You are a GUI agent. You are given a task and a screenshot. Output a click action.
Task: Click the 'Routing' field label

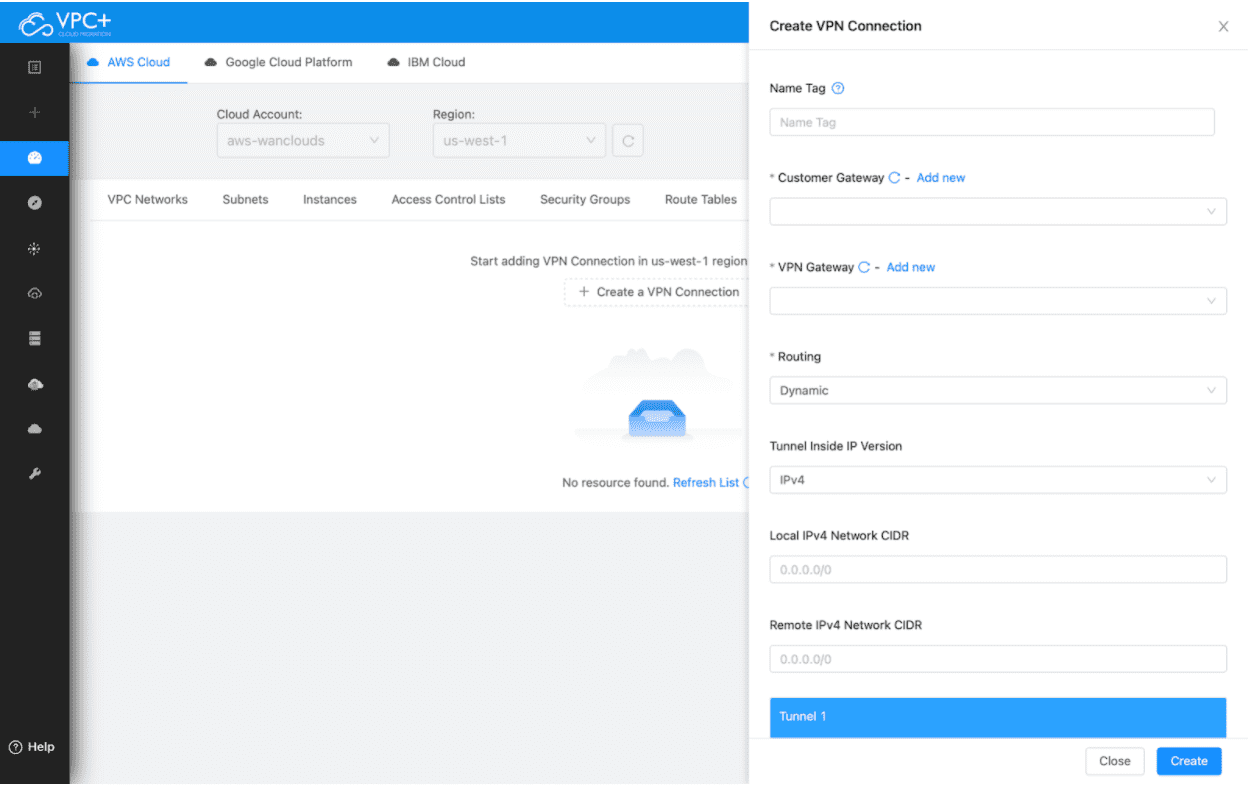[800, 357]
